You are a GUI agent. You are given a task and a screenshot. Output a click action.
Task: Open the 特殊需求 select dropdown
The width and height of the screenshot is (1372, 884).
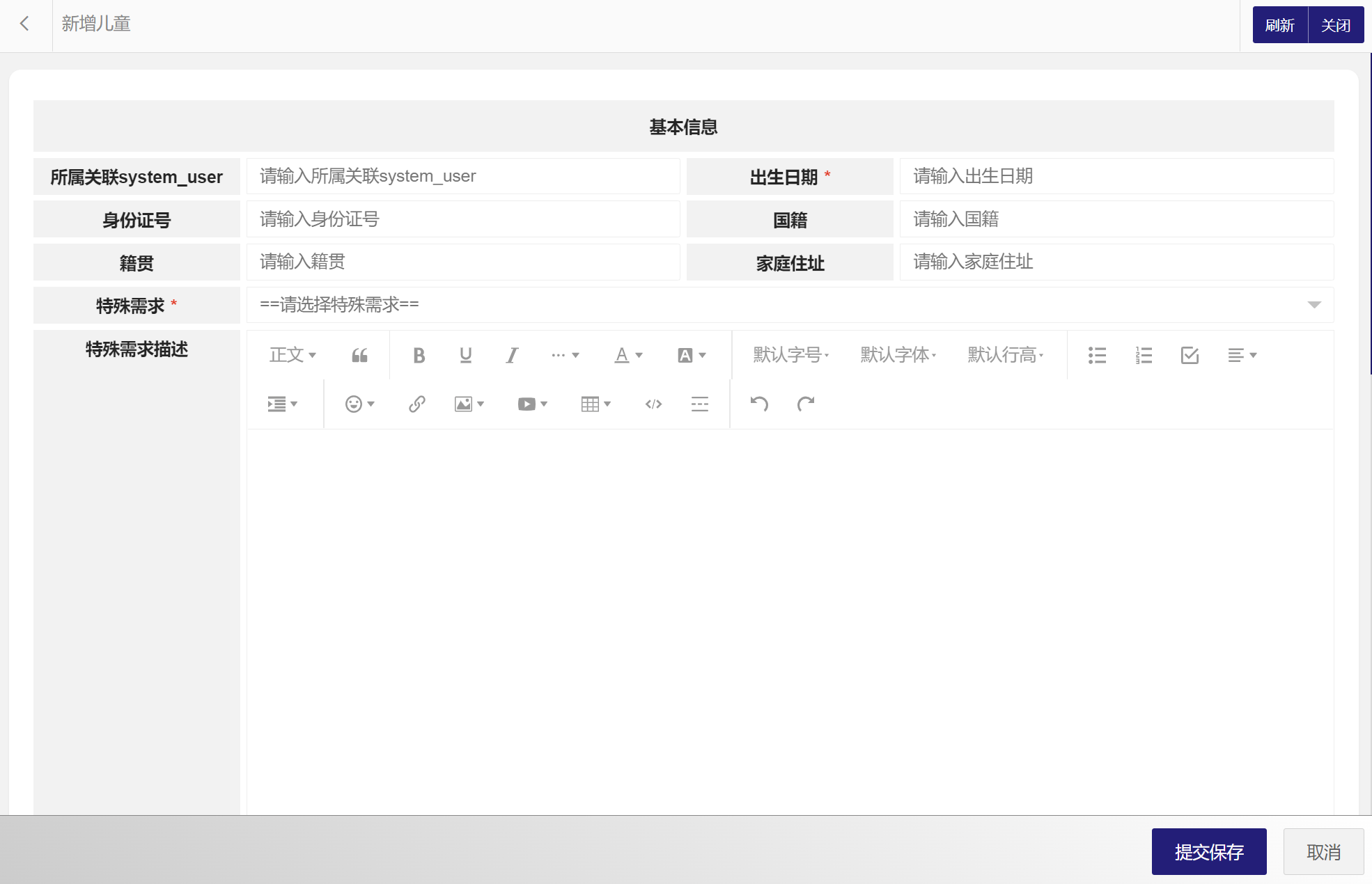790,305
